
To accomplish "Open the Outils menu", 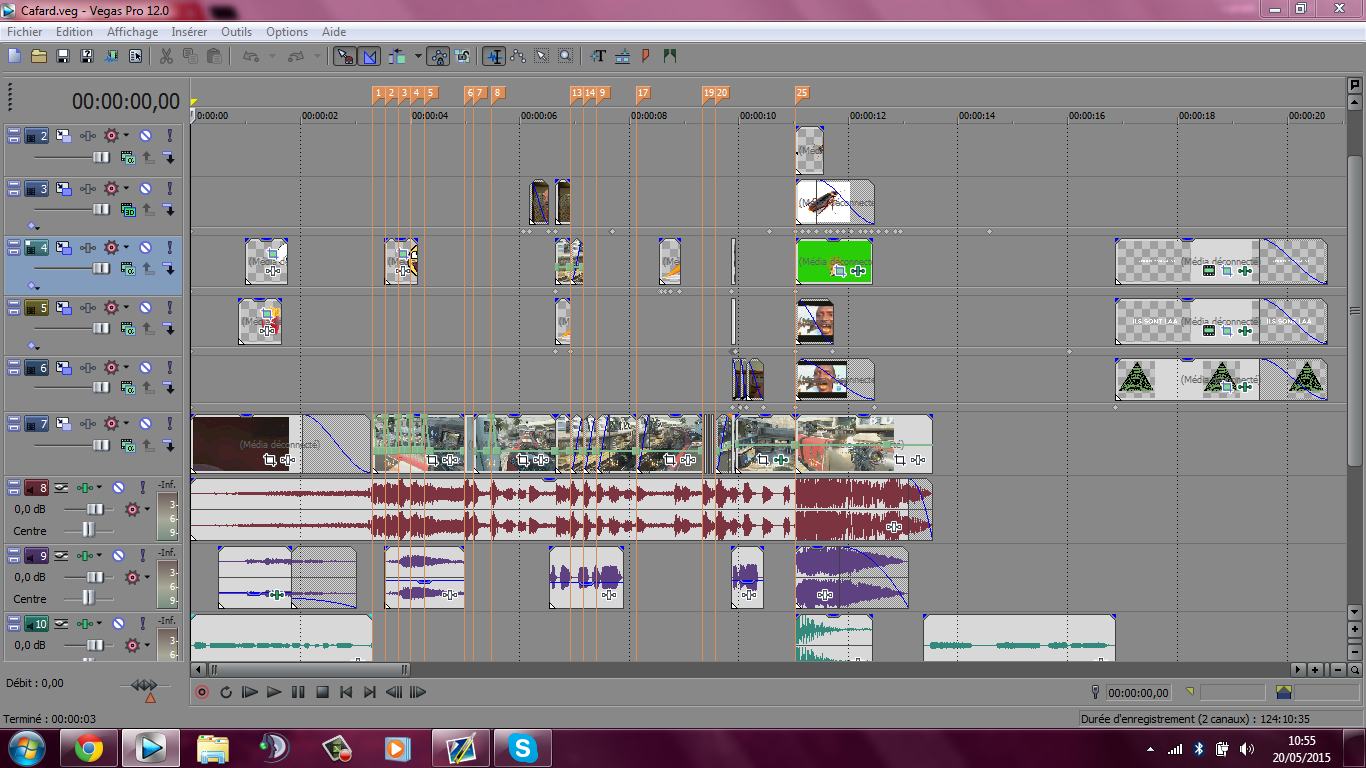I will [x=237, y=32].
